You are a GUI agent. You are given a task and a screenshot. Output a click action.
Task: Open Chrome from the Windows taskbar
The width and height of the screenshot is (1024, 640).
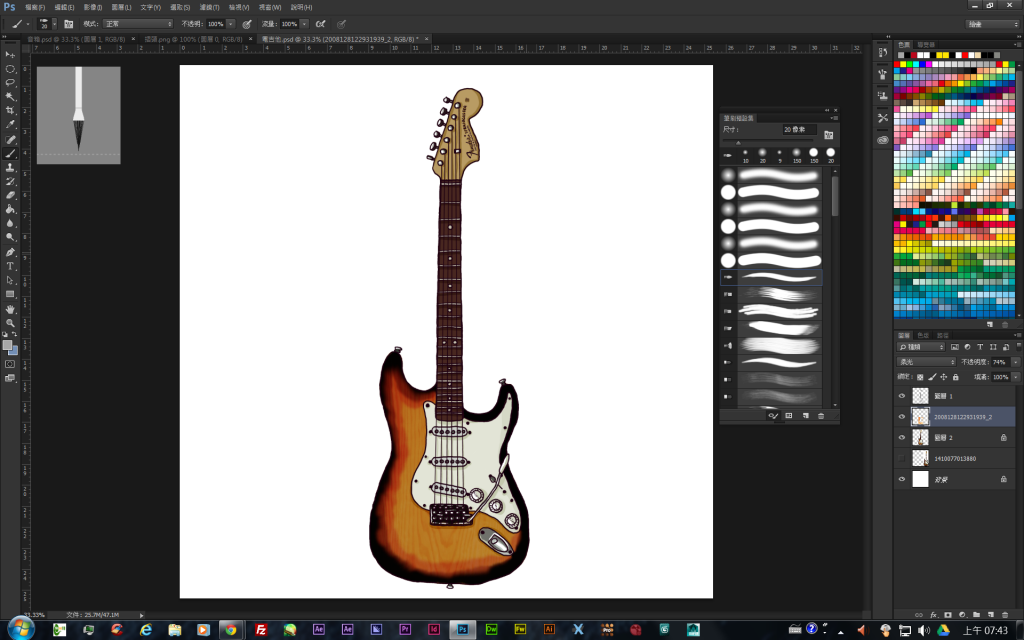coord(230,630)
